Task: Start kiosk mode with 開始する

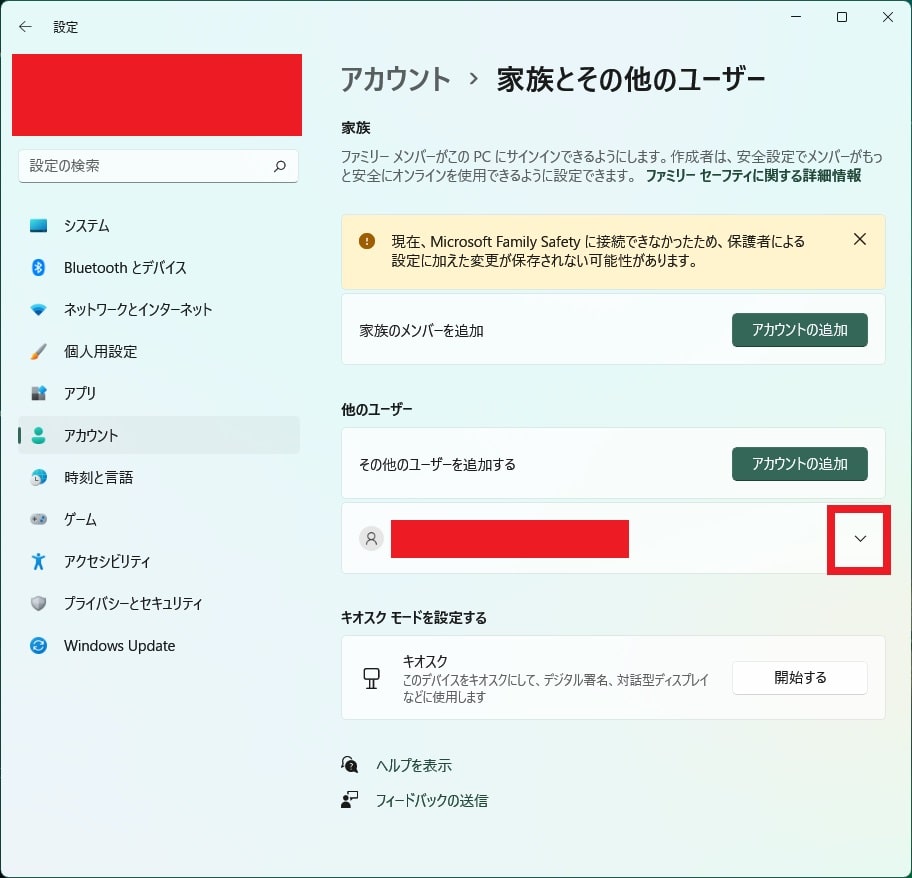Action: [x=799, y=677]
